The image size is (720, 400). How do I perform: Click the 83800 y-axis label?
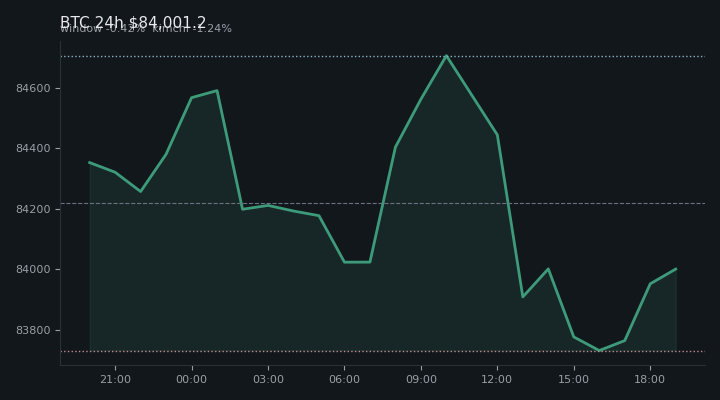coord(33,330)
